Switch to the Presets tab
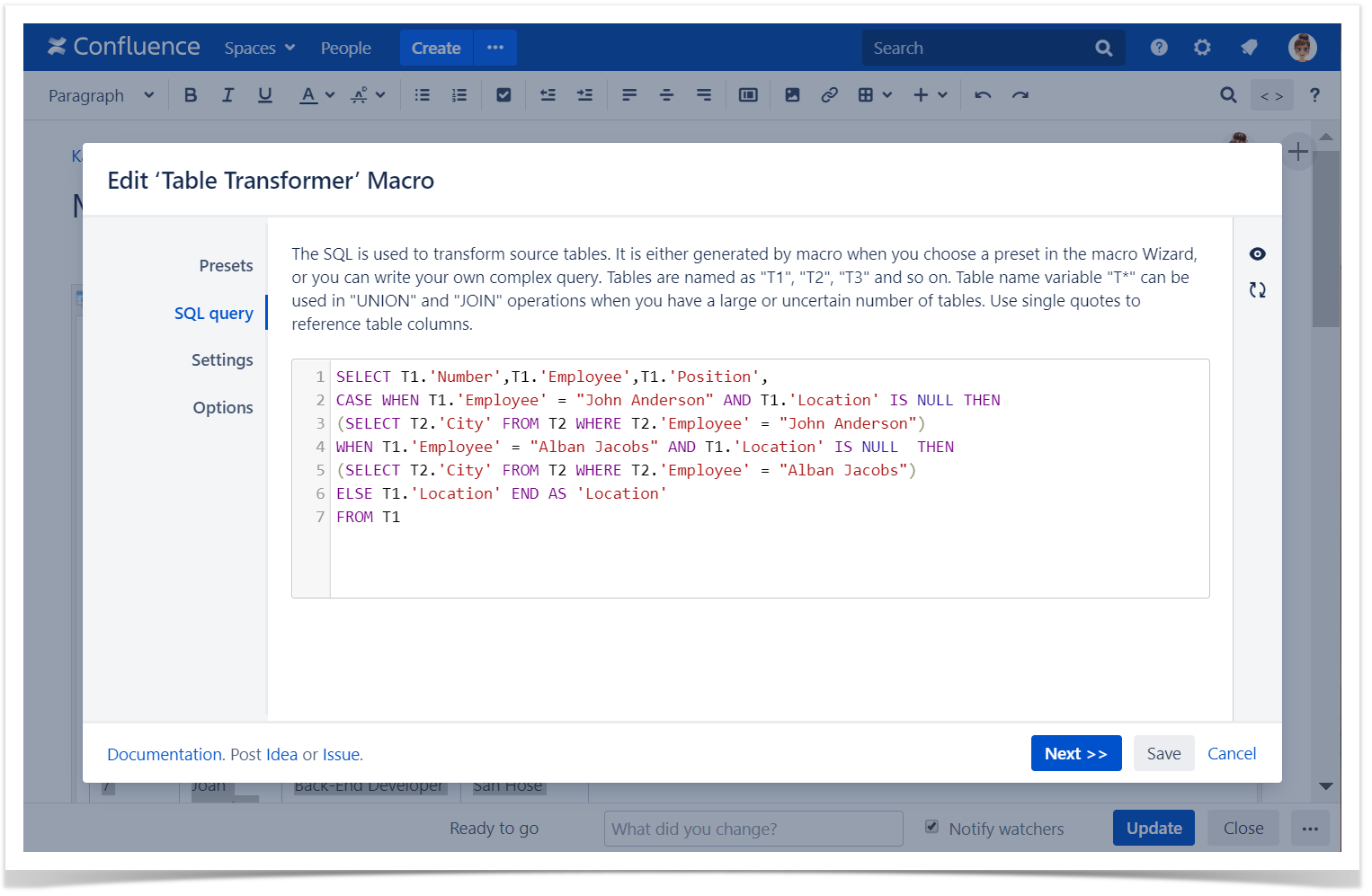Image resolution: width=1372 pixels, height=896 pixels. pyautogui.click(x=226, y=266)
